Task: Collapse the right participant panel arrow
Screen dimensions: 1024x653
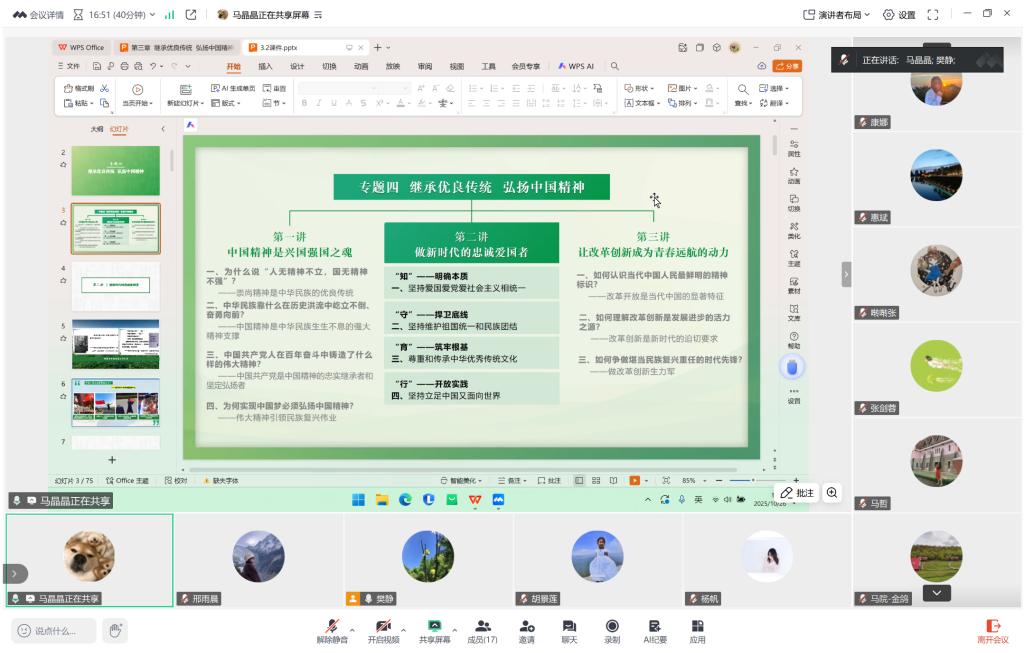Action: pyautogui.click(x=846, y=273)
